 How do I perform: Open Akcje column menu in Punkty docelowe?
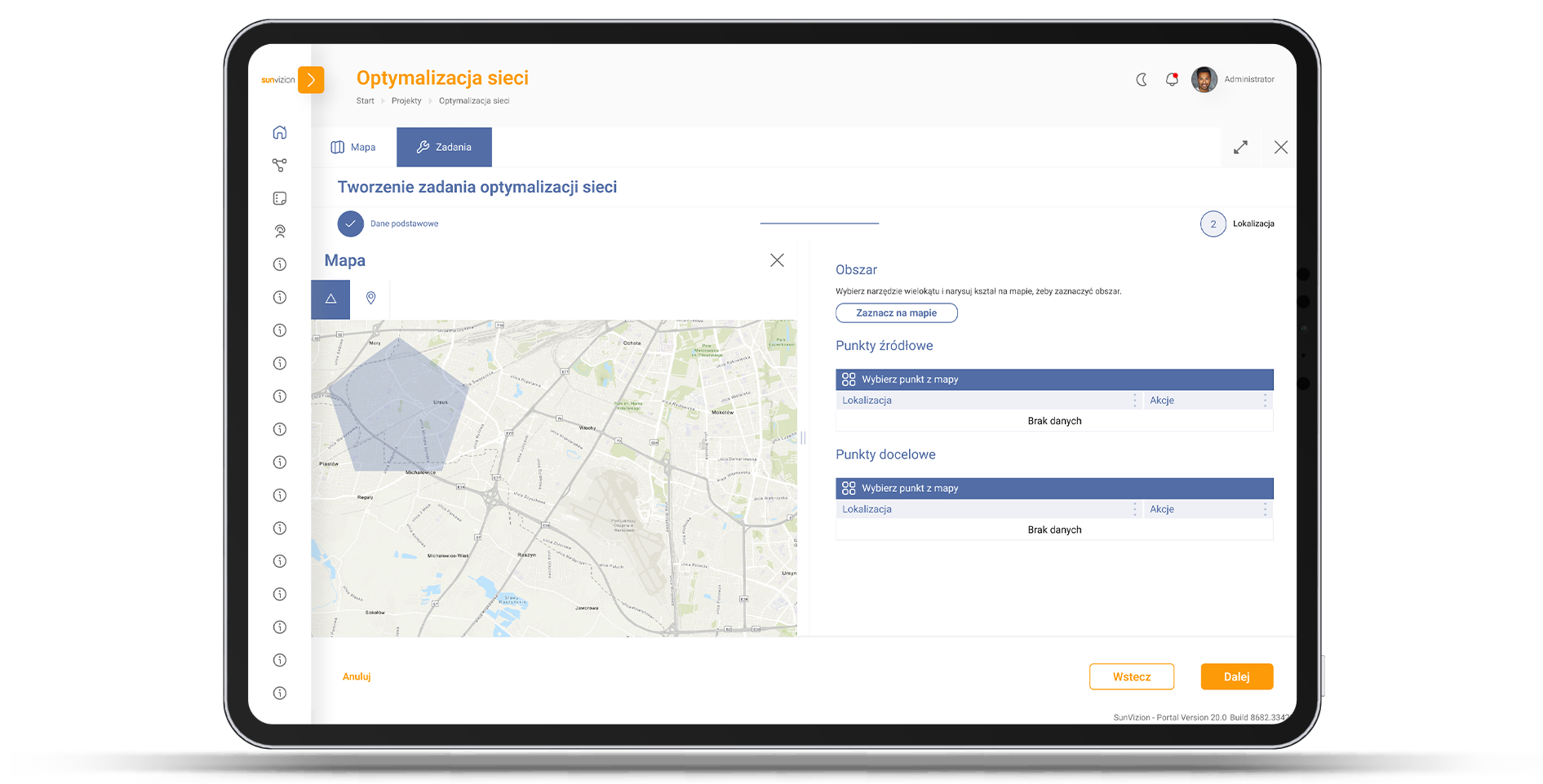point(1265,509)
